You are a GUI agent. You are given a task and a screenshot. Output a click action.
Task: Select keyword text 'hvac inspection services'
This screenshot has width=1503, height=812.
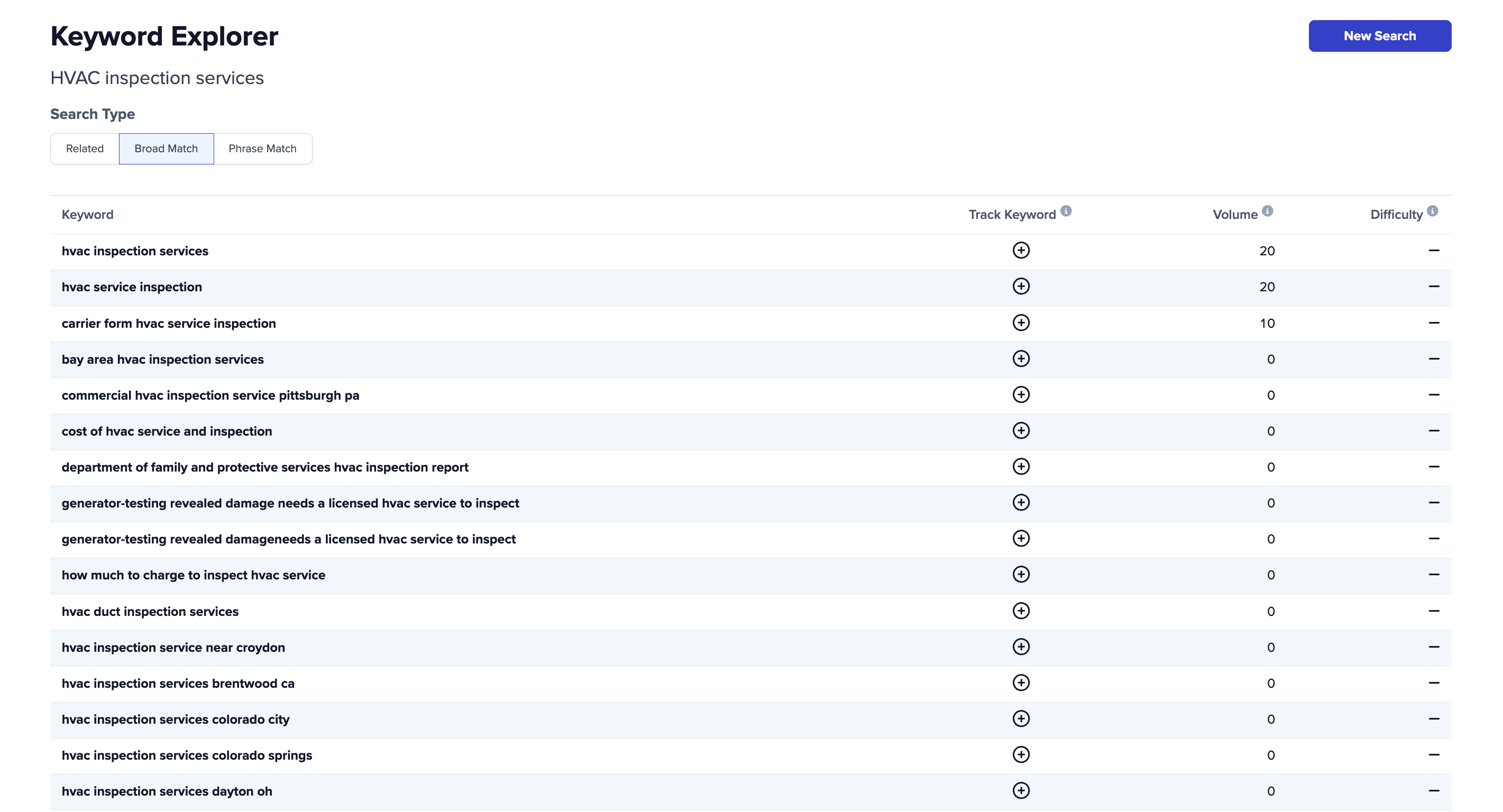[x=135, y=251]
